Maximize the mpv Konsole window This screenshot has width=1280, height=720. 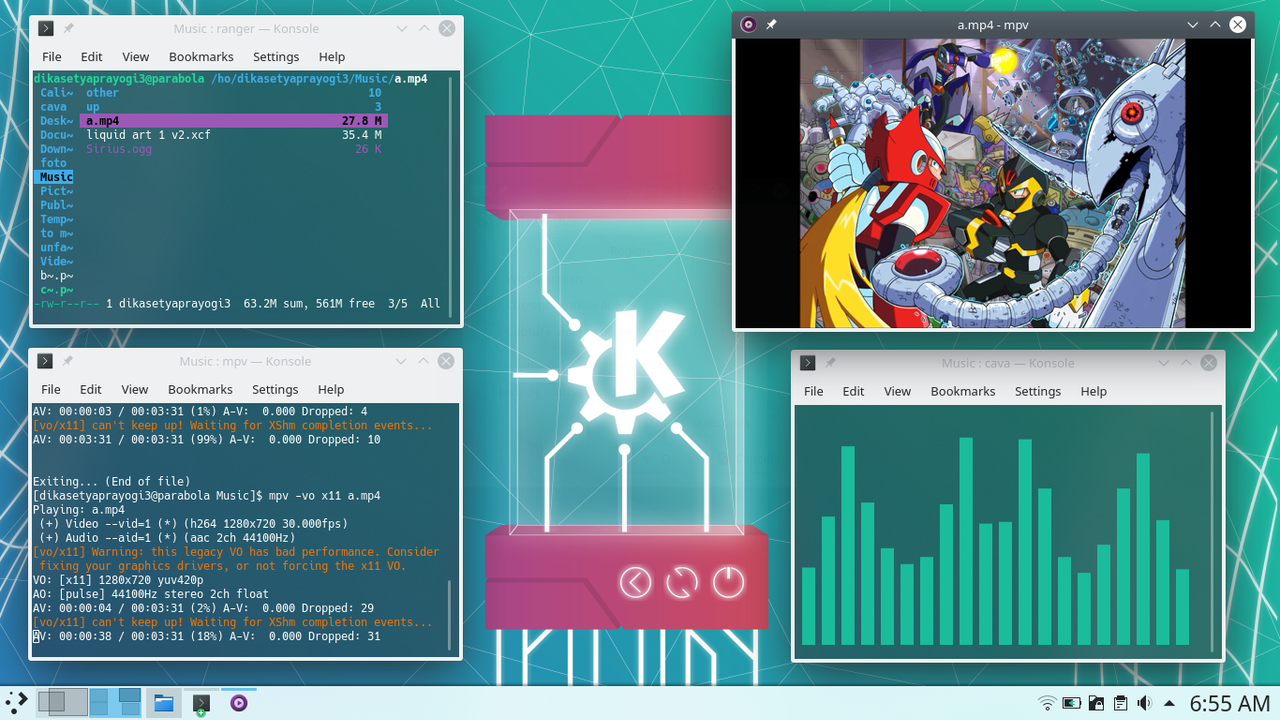pyautogui.click(x=423, y=361)
